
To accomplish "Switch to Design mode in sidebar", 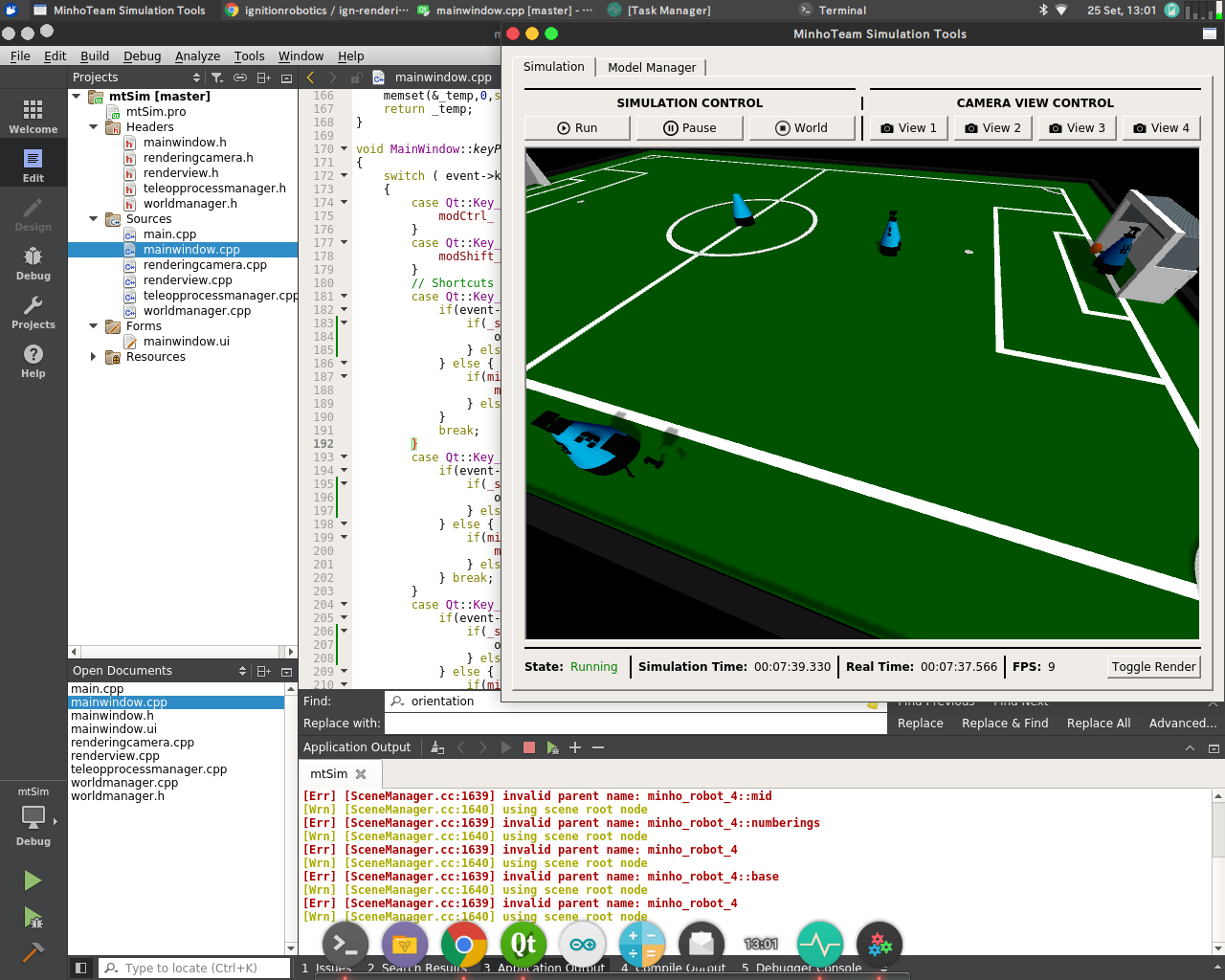I will click(x=33, y=211).
